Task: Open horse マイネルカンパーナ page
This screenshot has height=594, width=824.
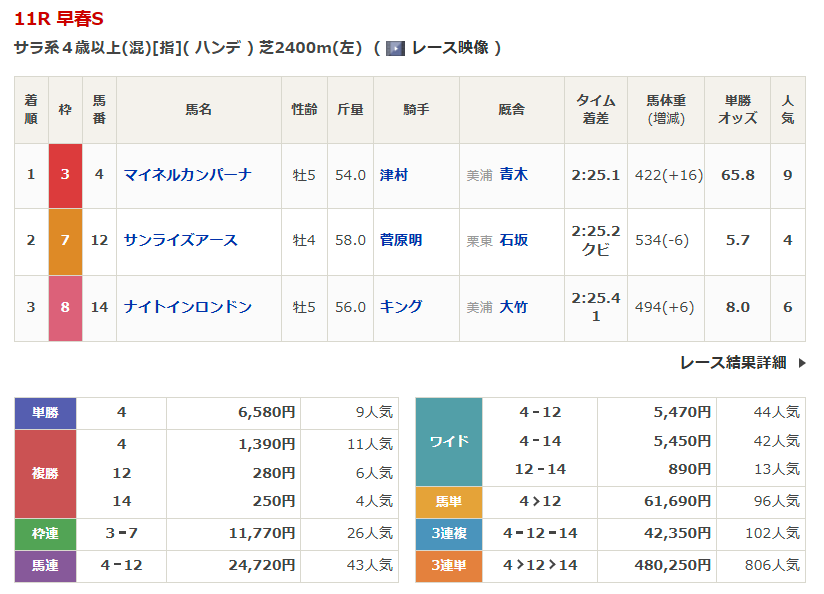Action: point(187,175)
